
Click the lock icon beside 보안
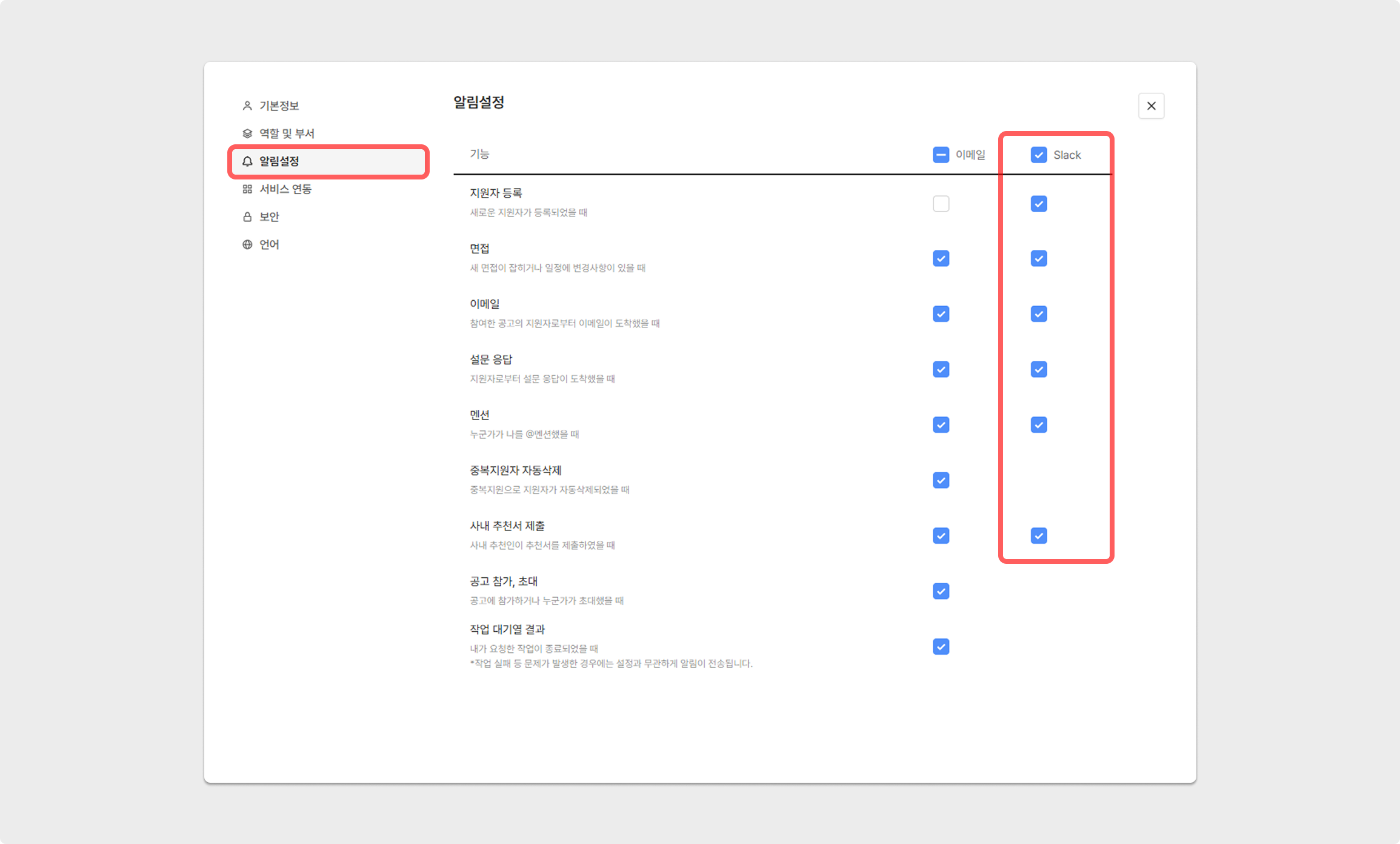[247, 216]
